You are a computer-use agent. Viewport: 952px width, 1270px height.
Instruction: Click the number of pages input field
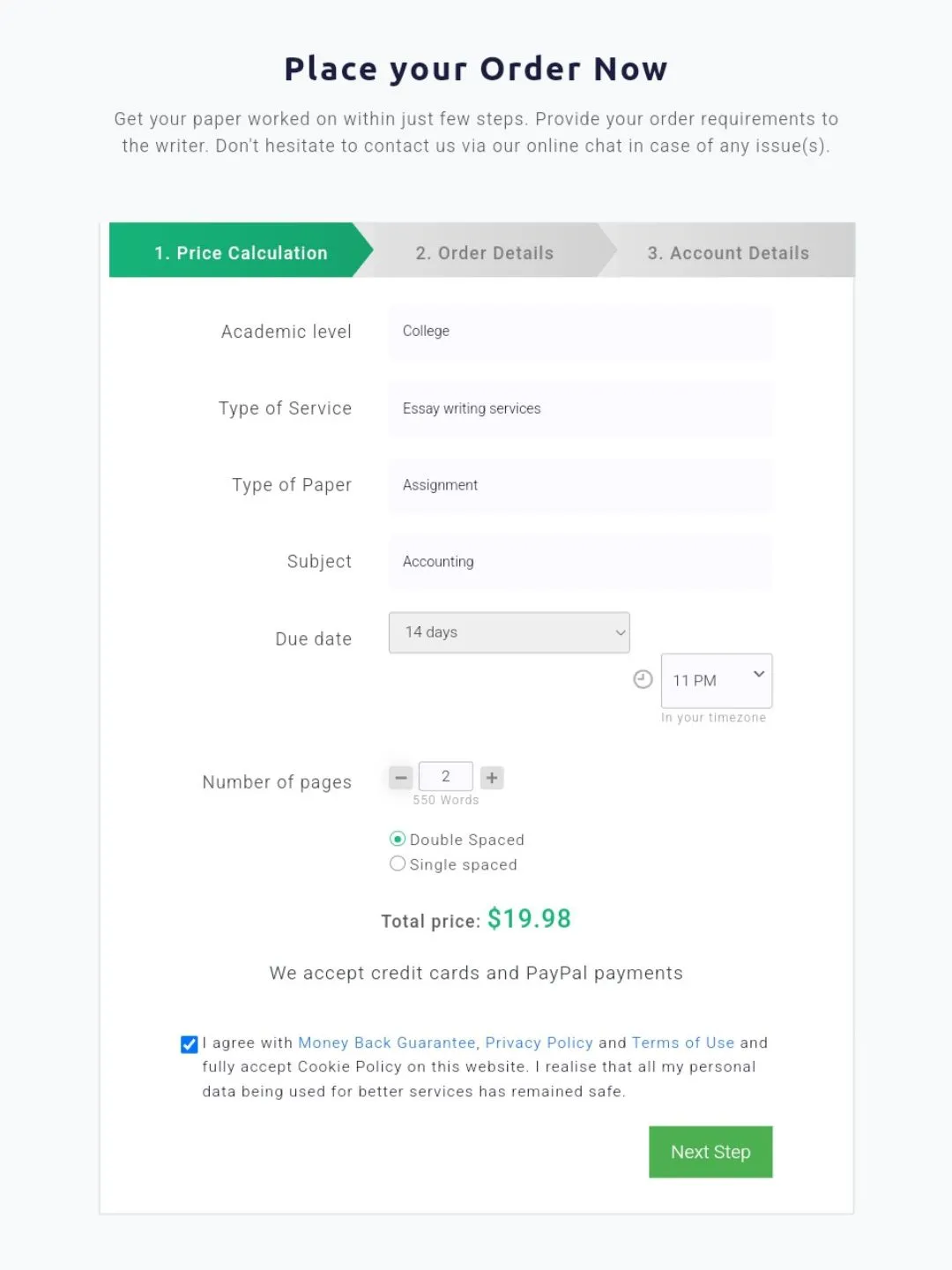445,776
